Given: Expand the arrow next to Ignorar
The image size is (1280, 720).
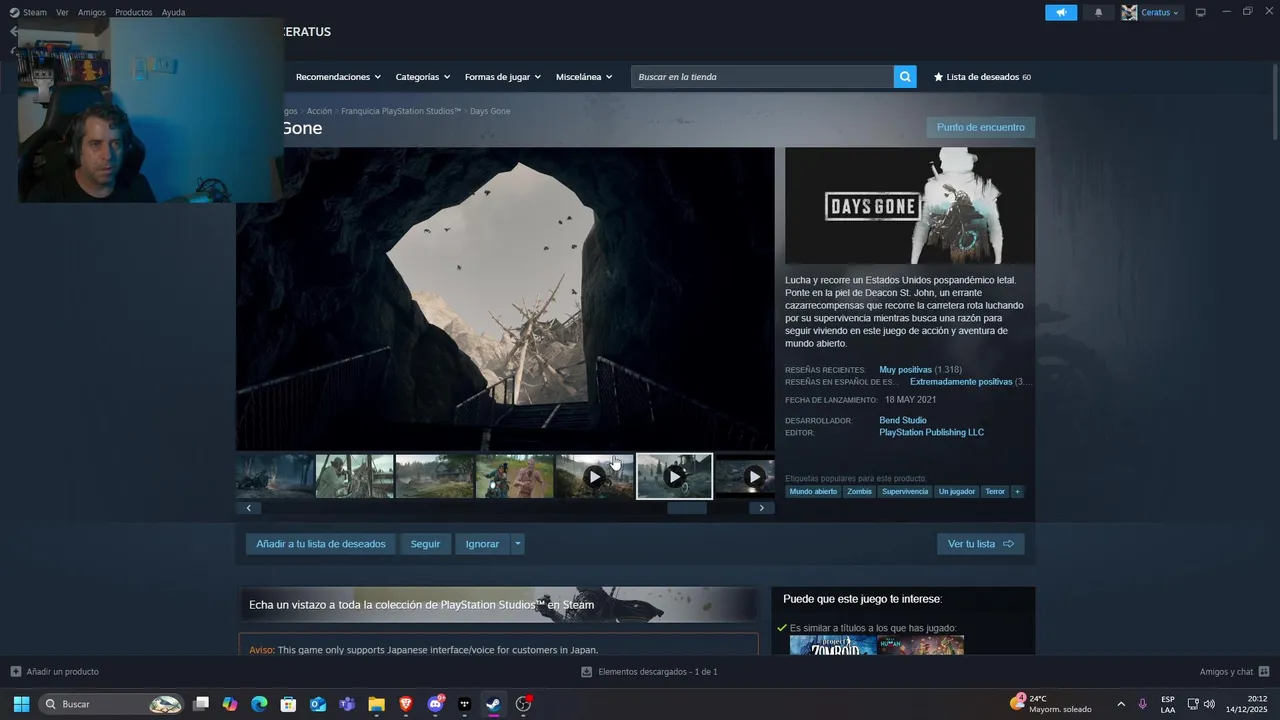Looking at the screenshot, I should click(x=517, y=544).
